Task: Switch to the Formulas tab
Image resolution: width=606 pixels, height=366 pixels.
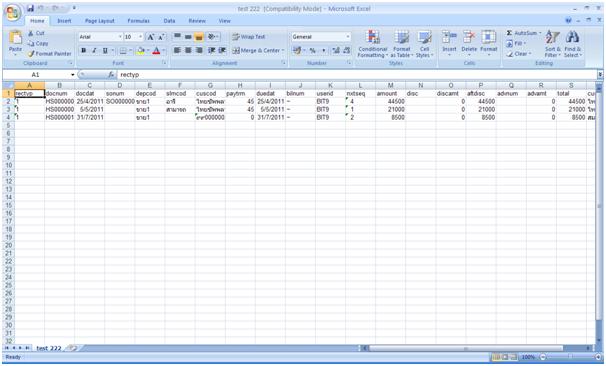Action: pos(138,21)
